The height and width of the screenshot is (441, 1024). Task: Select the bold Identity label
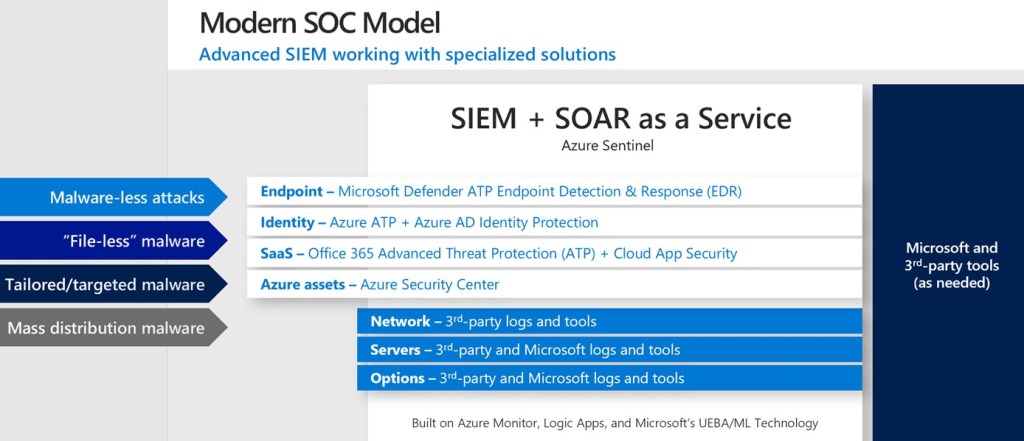click(x=287, y=222)
